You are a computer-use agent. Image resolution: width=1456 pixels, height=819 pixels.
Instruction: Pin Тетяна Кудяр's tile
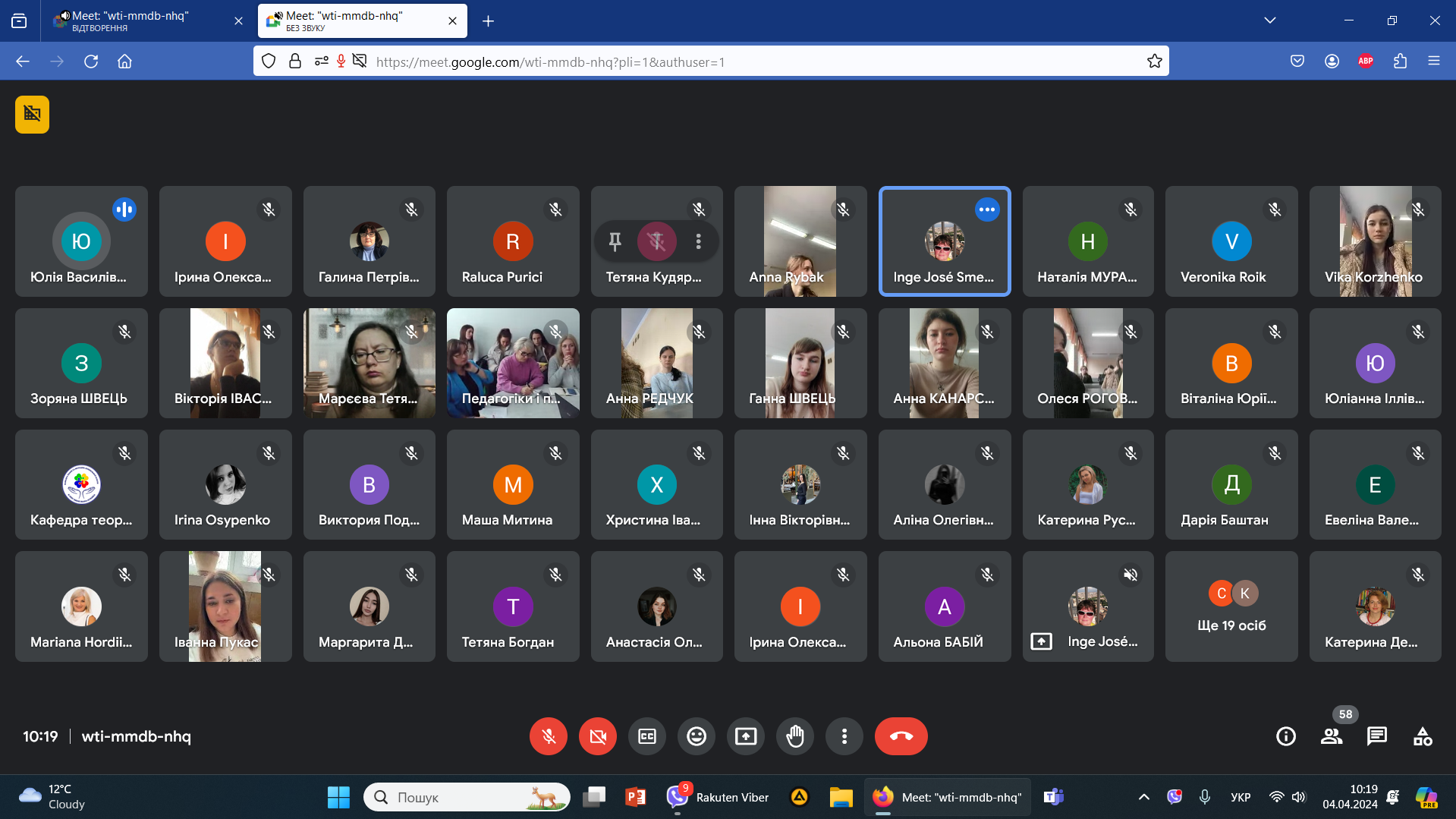(615, 241)
